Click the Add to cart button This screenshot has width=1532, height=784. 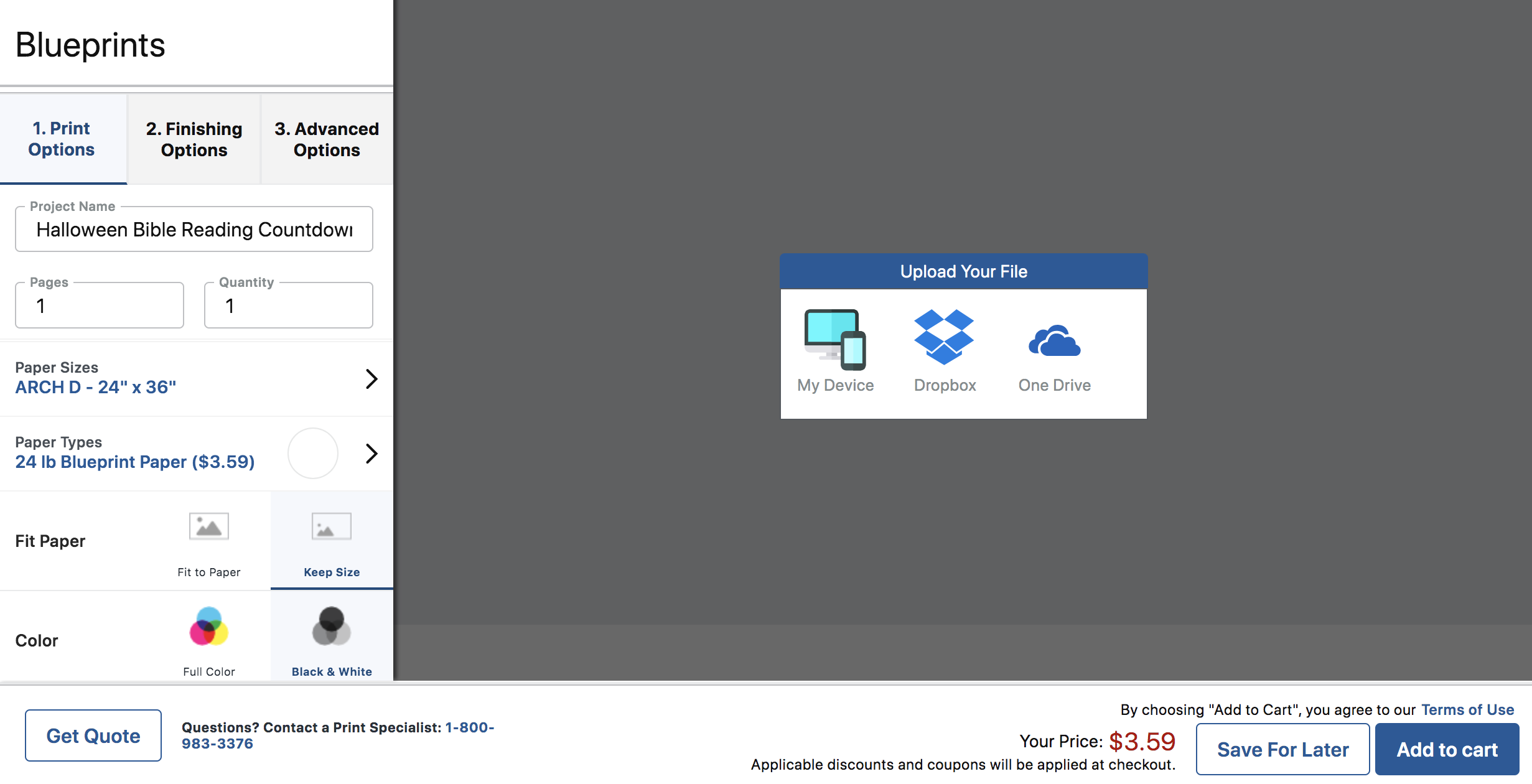1447,749
